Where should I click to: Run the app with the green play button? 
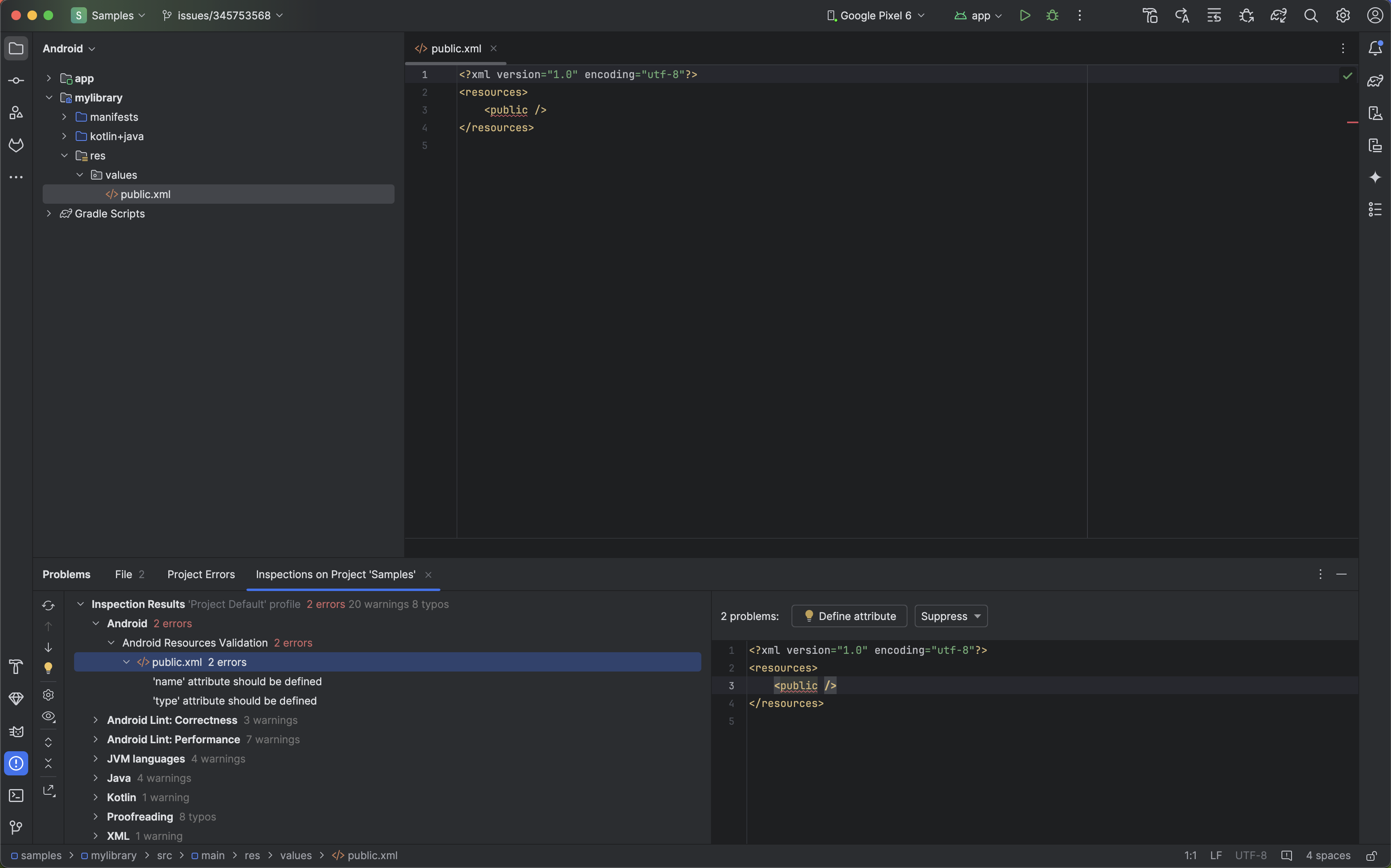[x=1025, y=15]
